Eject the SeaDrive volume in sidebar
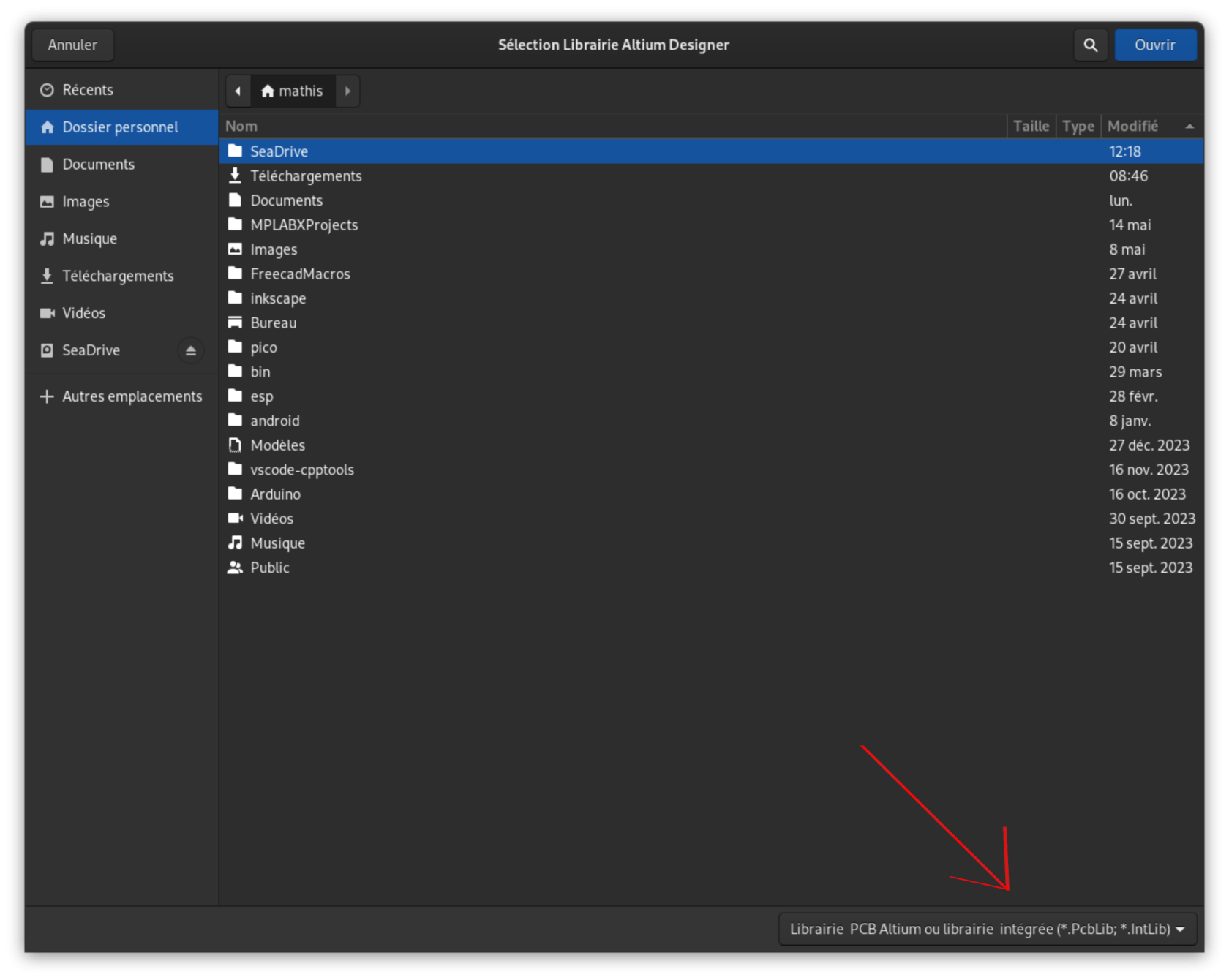 click(x=190, y=351)
